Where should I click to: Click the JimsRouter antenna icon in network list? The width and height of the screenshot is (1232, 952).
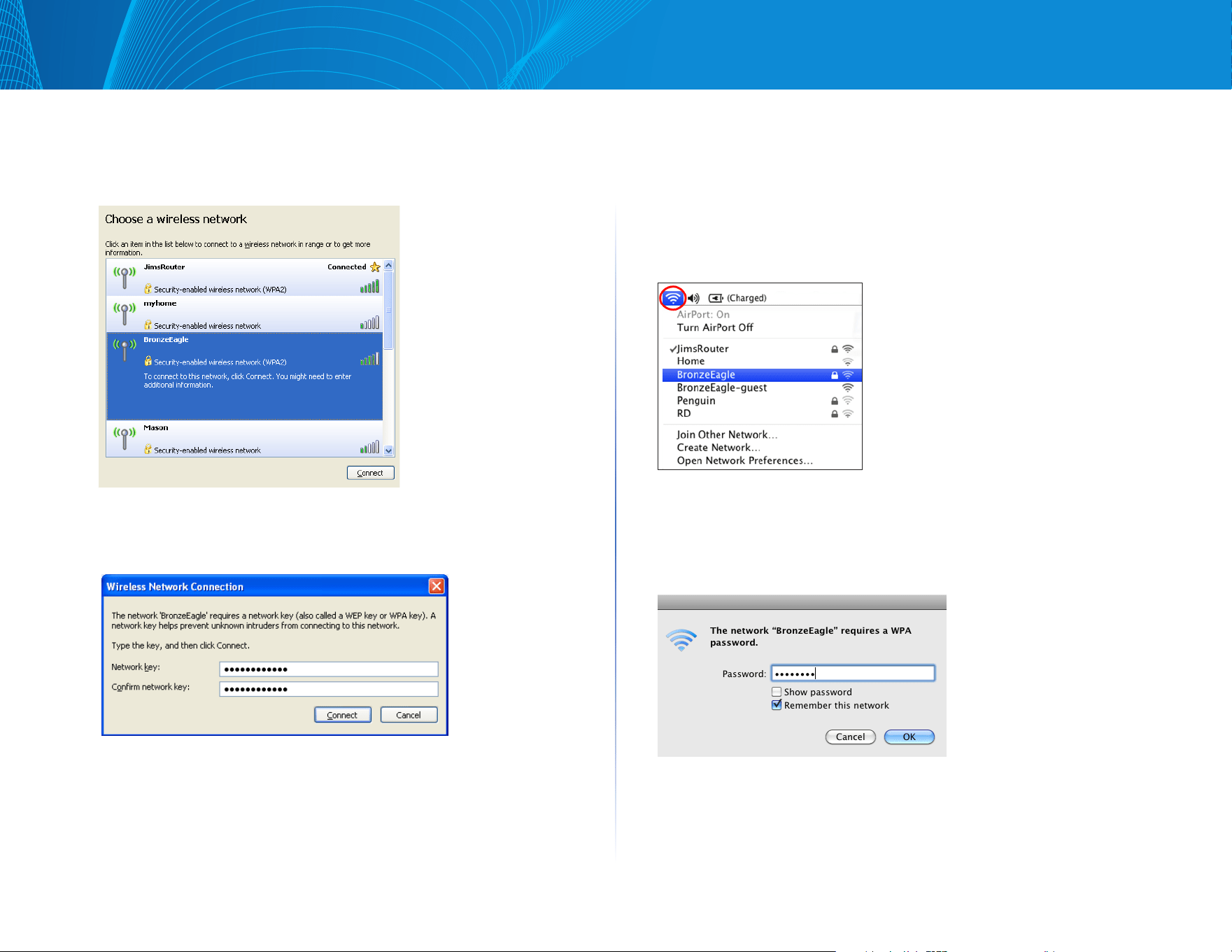point(125,277)
